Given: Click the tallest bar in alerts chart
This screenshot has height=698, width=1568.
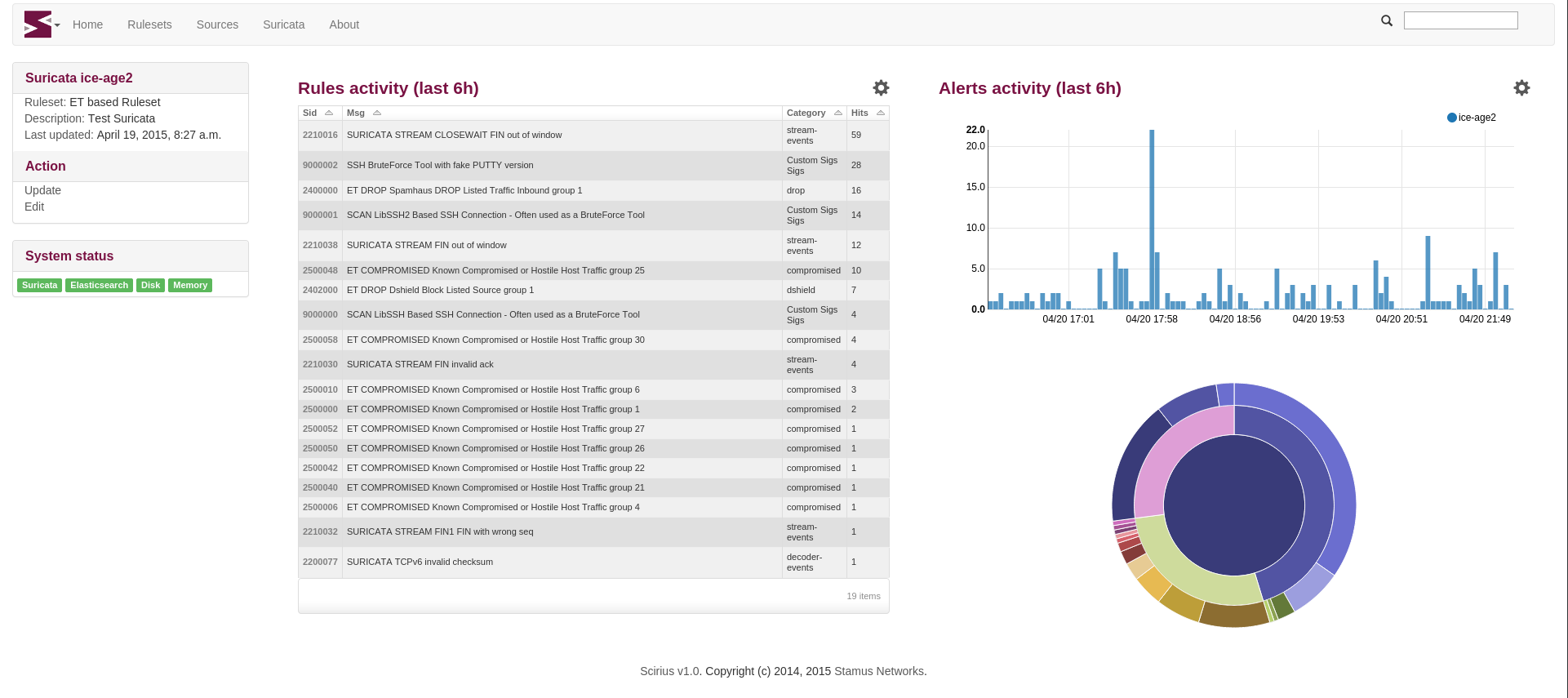Looking at the screenshot, I should (1152, 219).
